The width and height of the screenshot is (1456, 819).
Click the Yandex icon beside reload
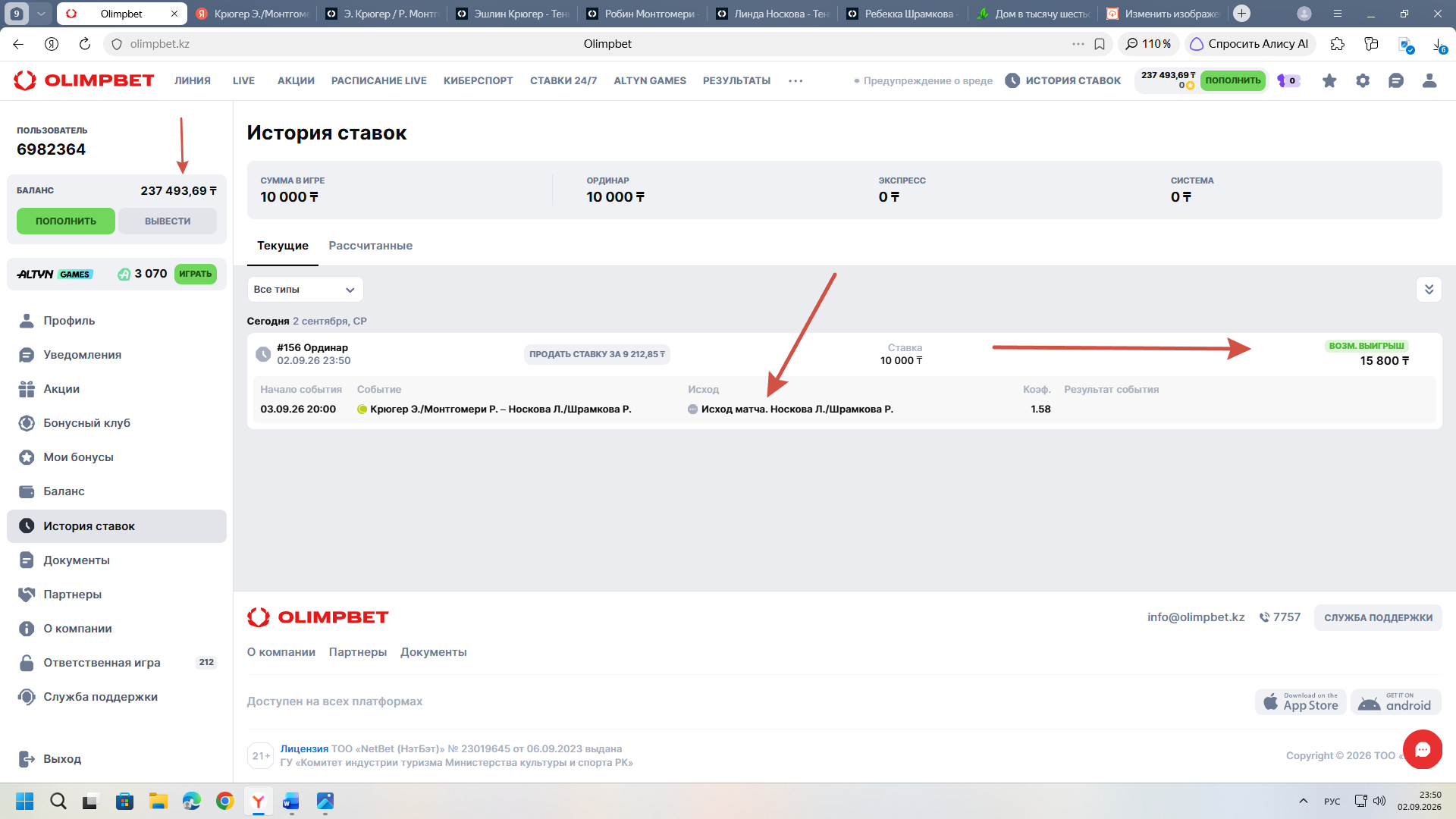[52, 44]
